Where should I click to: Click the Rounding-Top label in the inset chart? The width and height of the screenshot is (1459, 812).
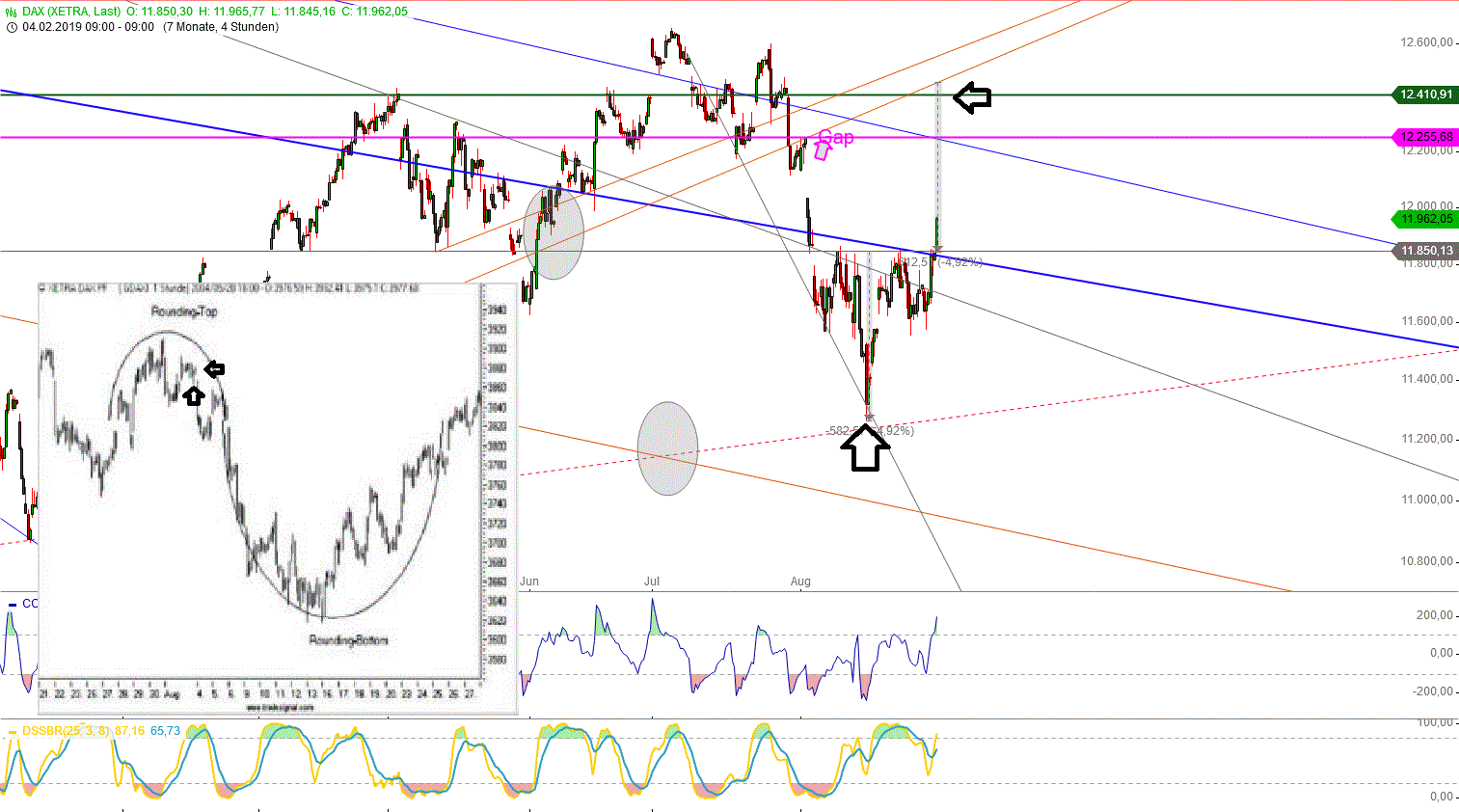(x=184, y=311)
